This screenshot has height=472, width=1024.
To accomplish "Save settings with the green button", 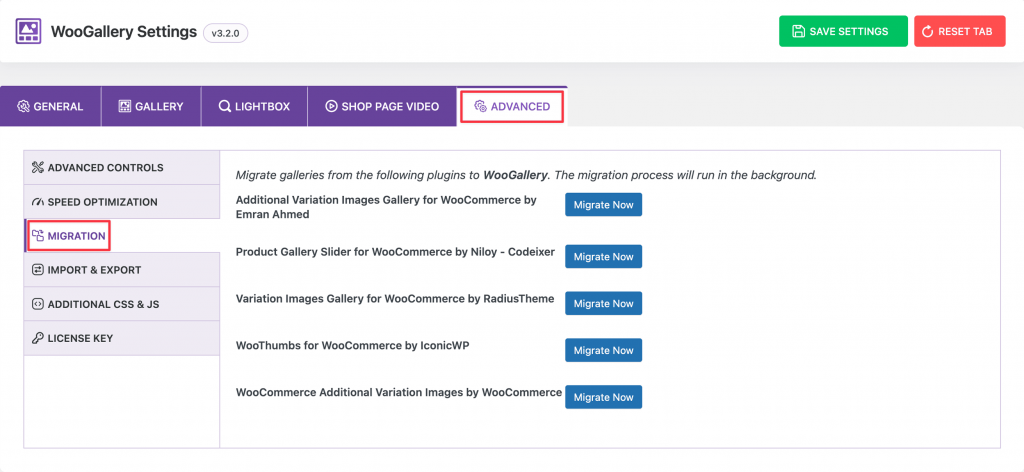I will pyautogui.click(x=843, y=31).
